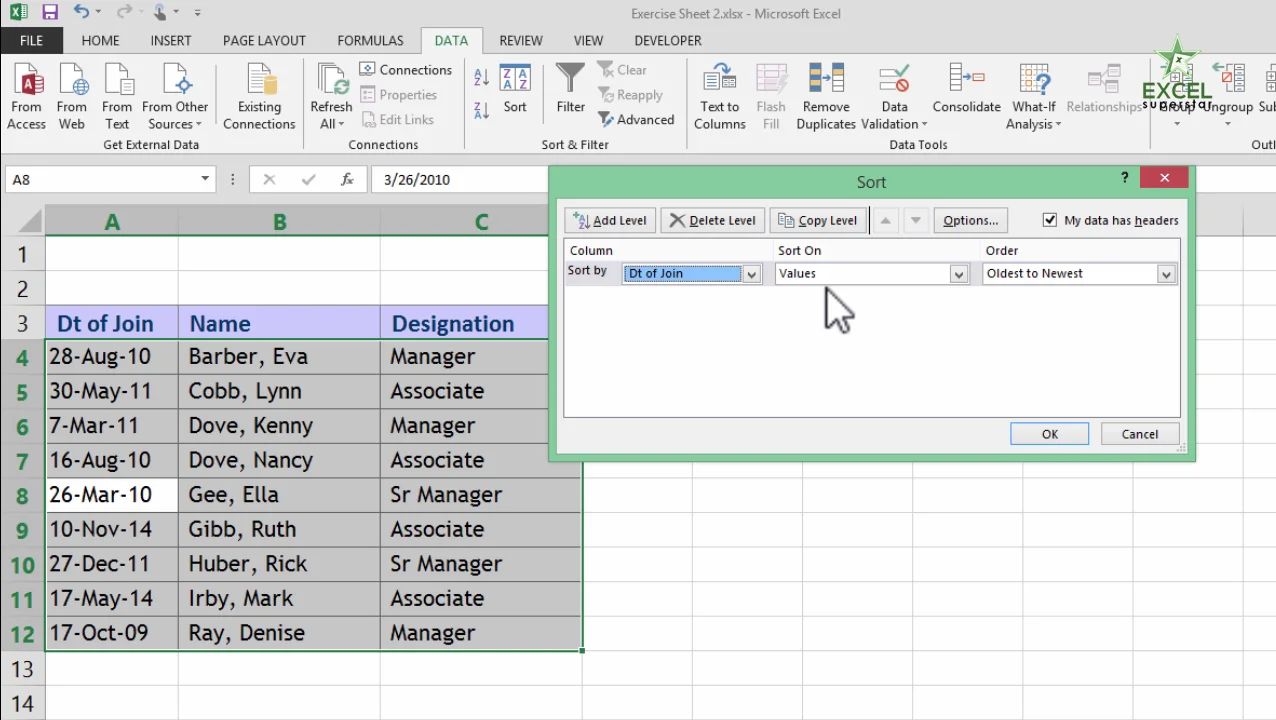Click cell with Ray, Denise
Viewport: 1276px width, 720px height.
click(x=279, y=633)
